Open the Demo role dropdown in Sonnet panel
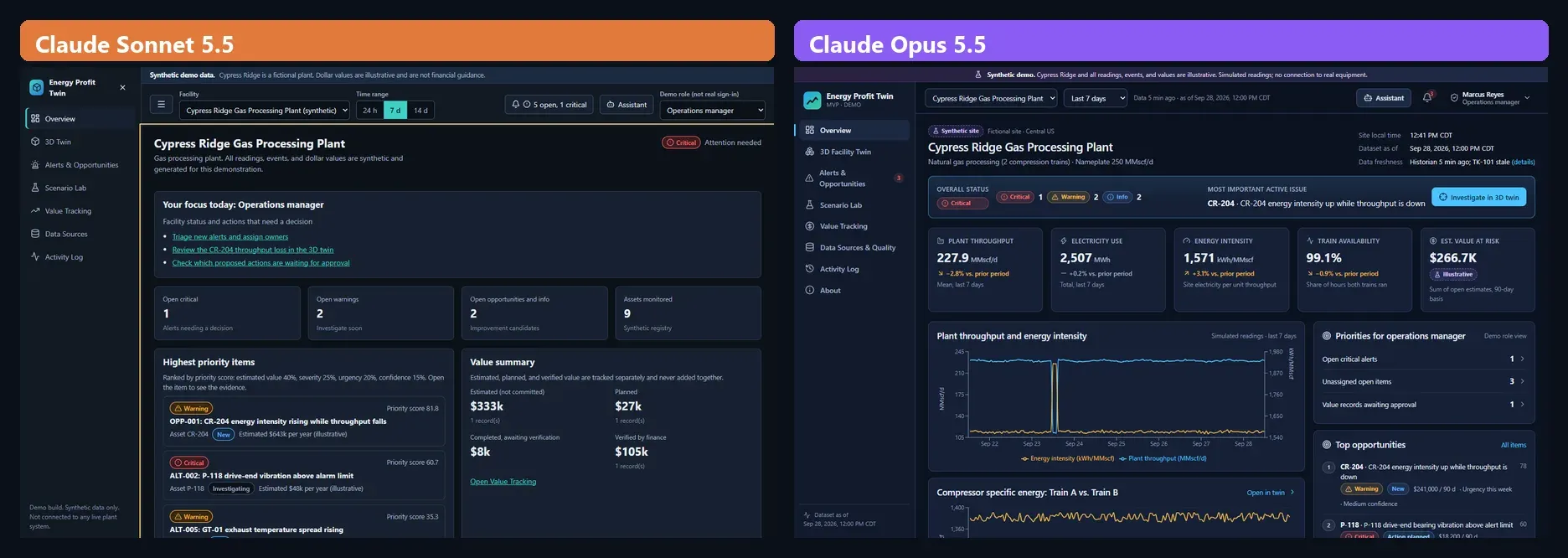The height and width of the screenshot is (558, 1568). click(712, 110)
